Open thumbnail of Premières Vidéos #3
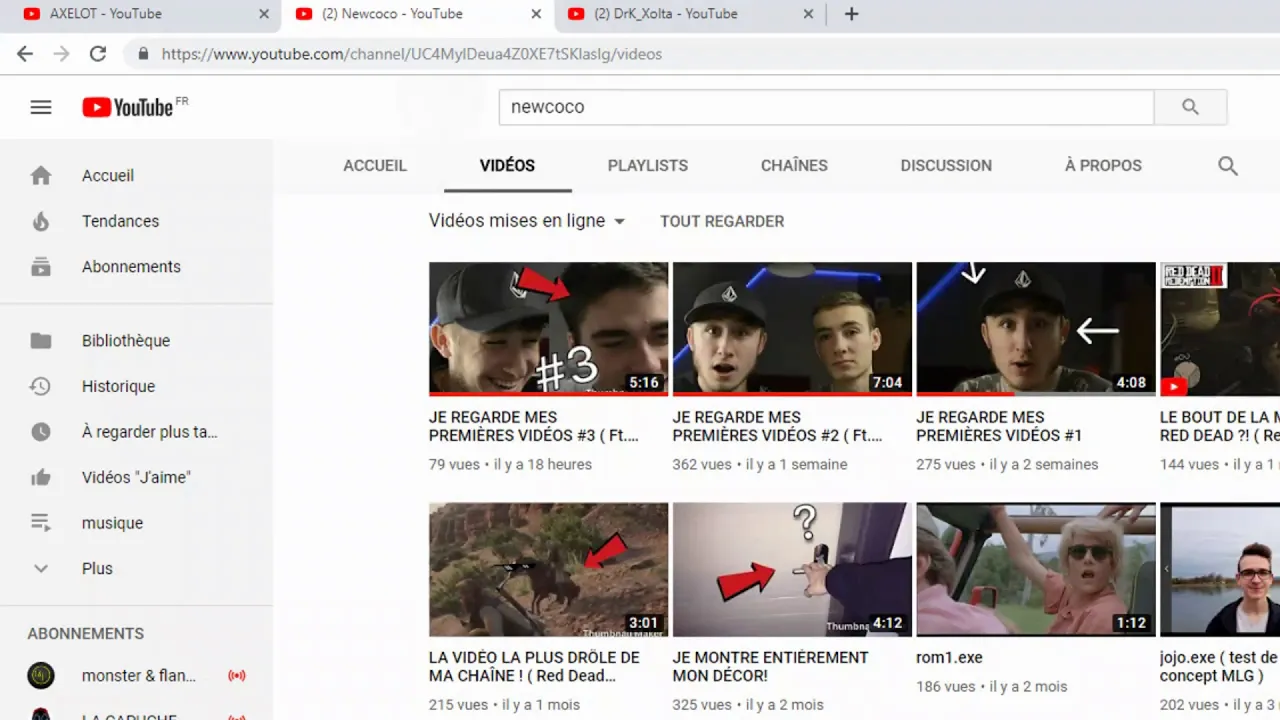1280x720 pixels. [x=548, y=329]
